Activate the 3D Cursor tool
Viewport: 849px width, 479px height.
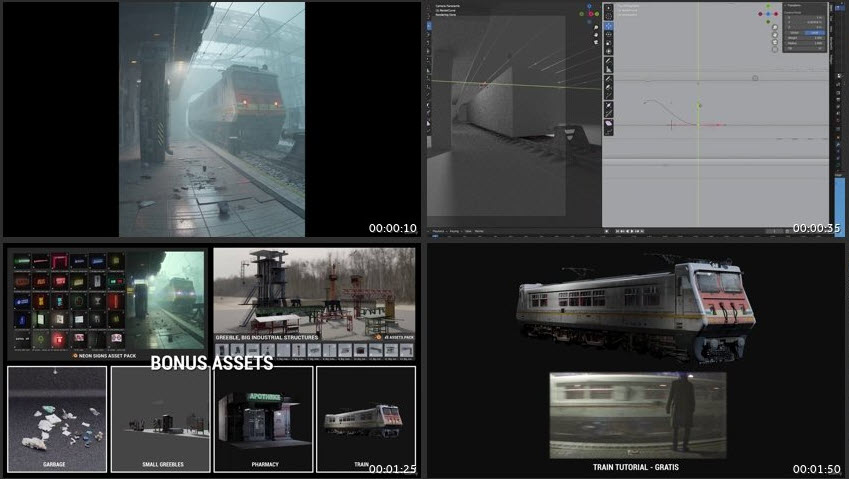609,16
